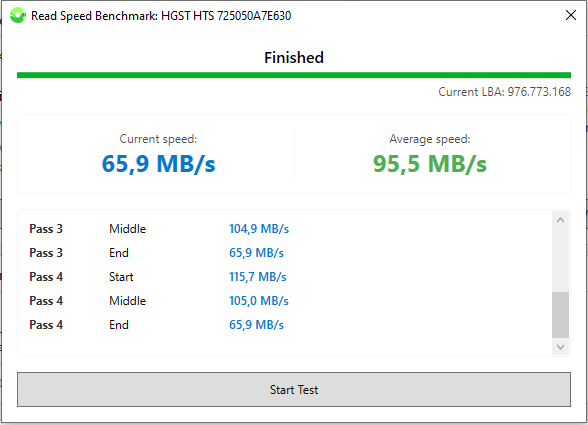Click the green finished progress bar
Viewport: 588px width, 425px height.
(x=294, y=75)
